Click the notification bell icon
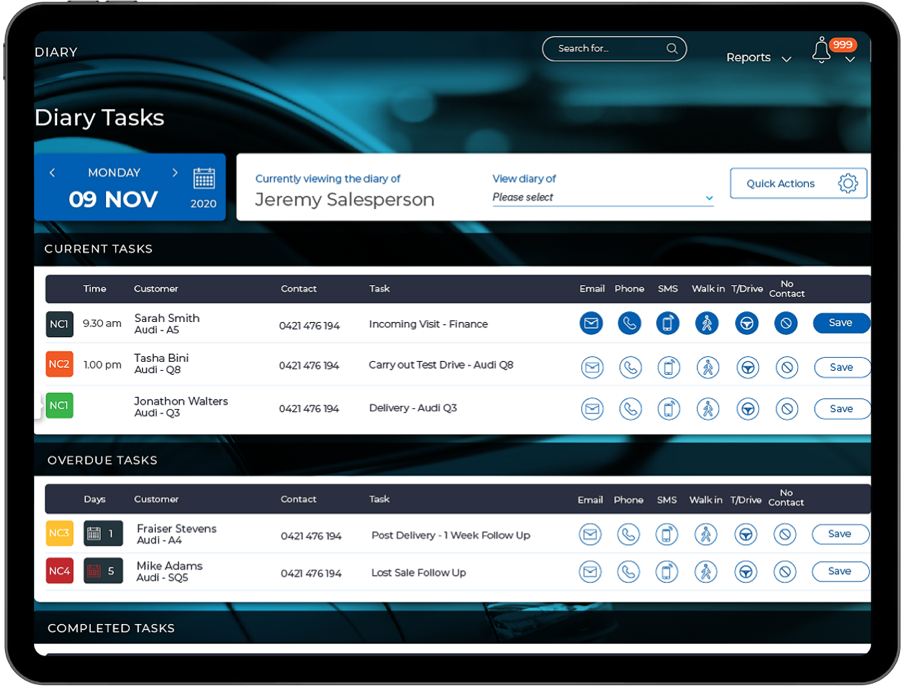Image resolution: width=902 pixels, height=686 pixels. 821,51
